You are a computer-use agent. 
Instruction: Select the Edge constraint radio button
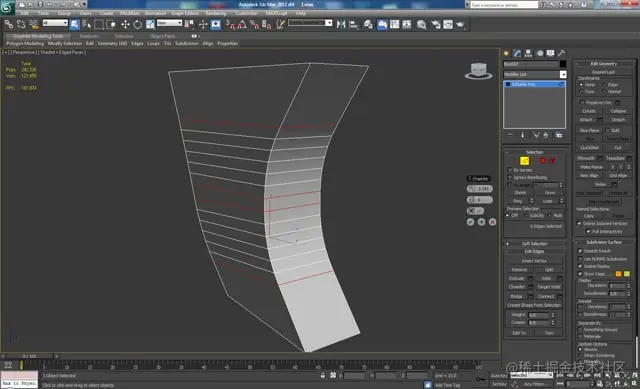(604, 84)
